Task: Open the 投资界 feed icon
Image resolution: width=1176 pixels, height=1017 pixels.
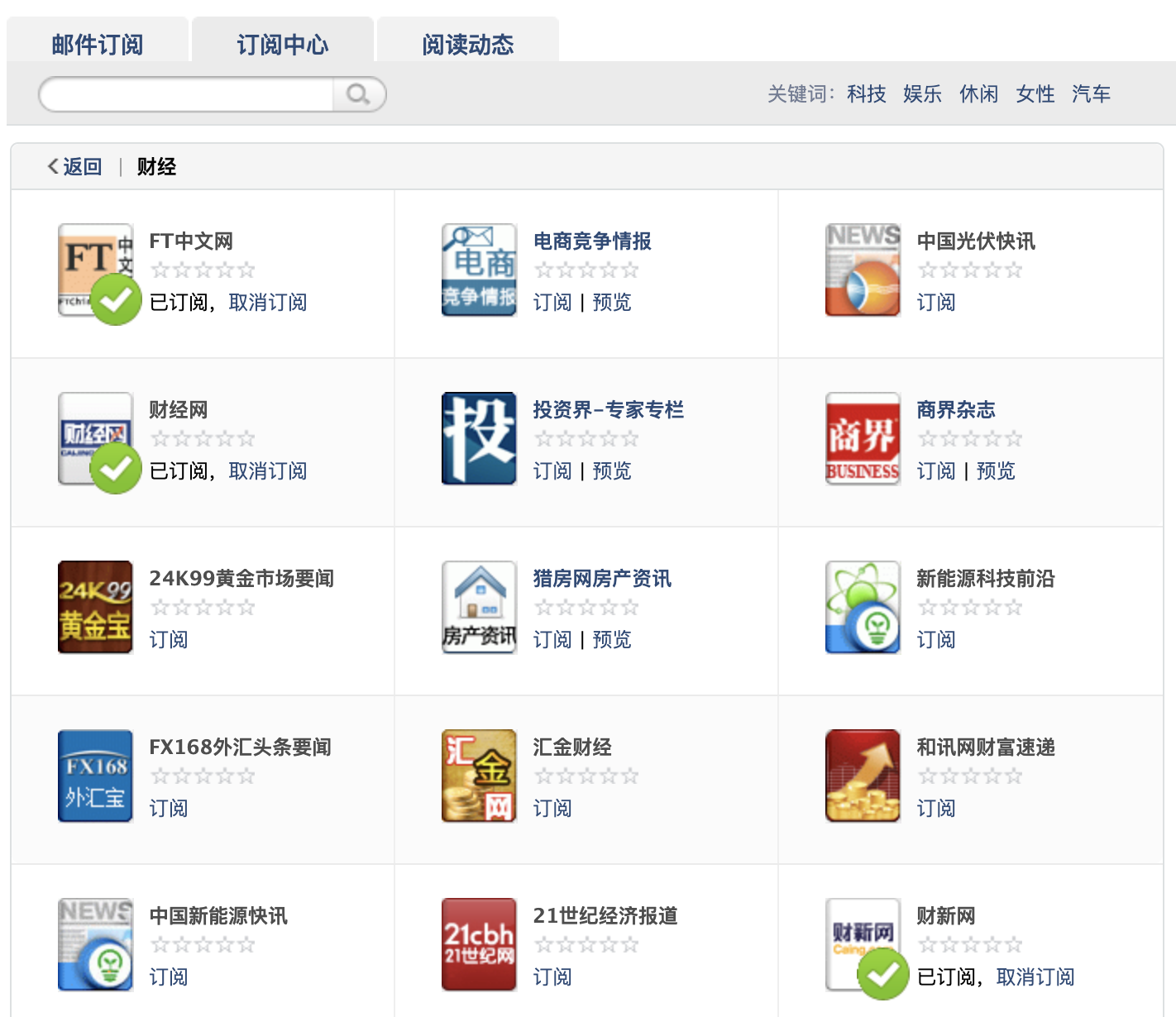Action: pyautogui.click(x=479, y=438)
